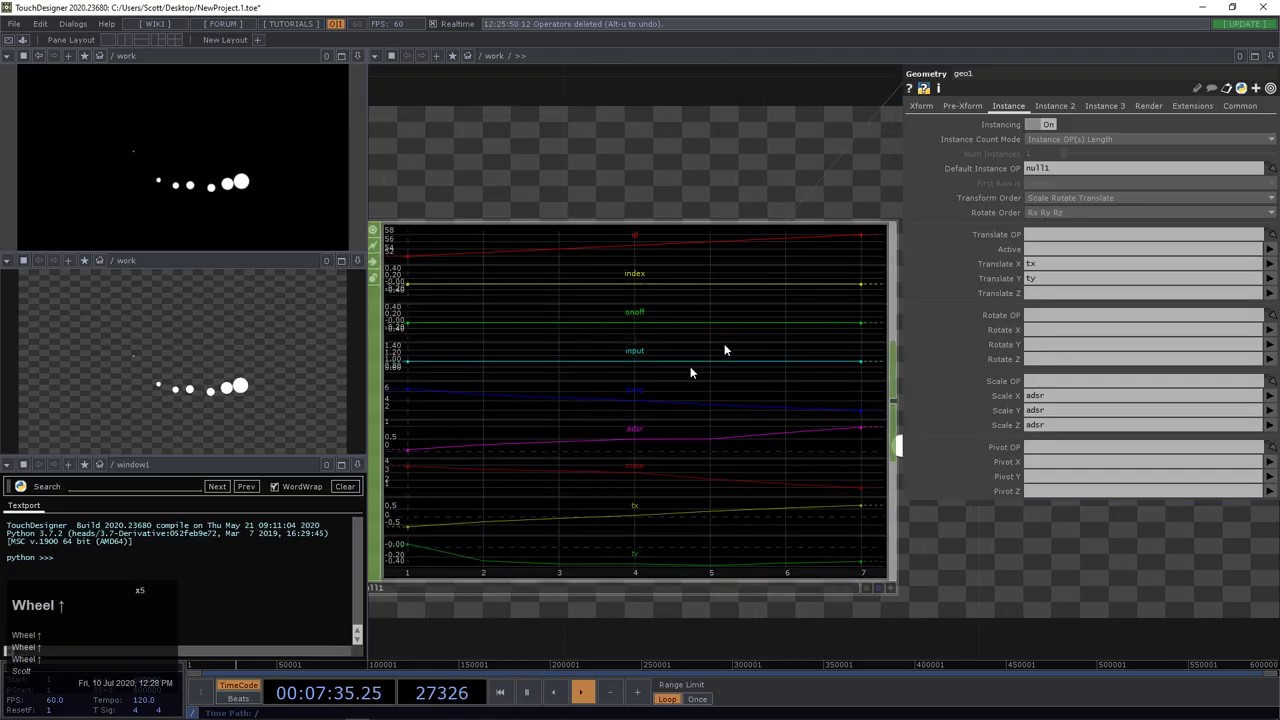Viewport: 1280px width, 720px height.
Task: Click the green UPDATE button
Action: pos(1246,24)
